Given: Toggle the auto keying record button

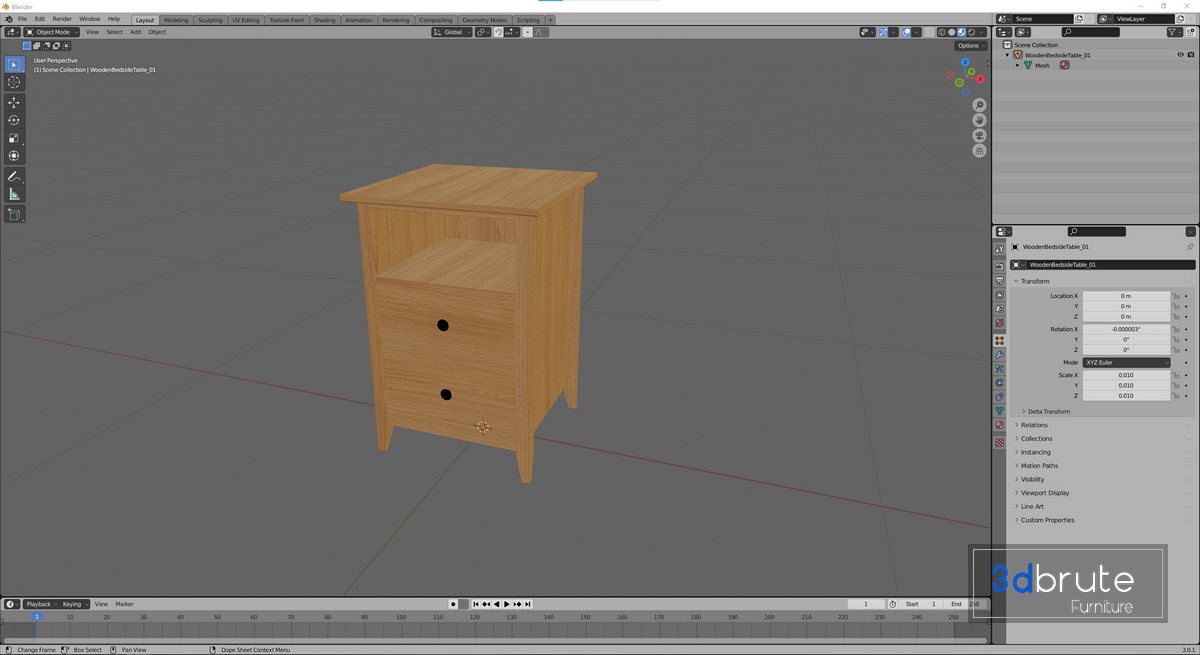Looking at the screenshot, I should [453, 604].
